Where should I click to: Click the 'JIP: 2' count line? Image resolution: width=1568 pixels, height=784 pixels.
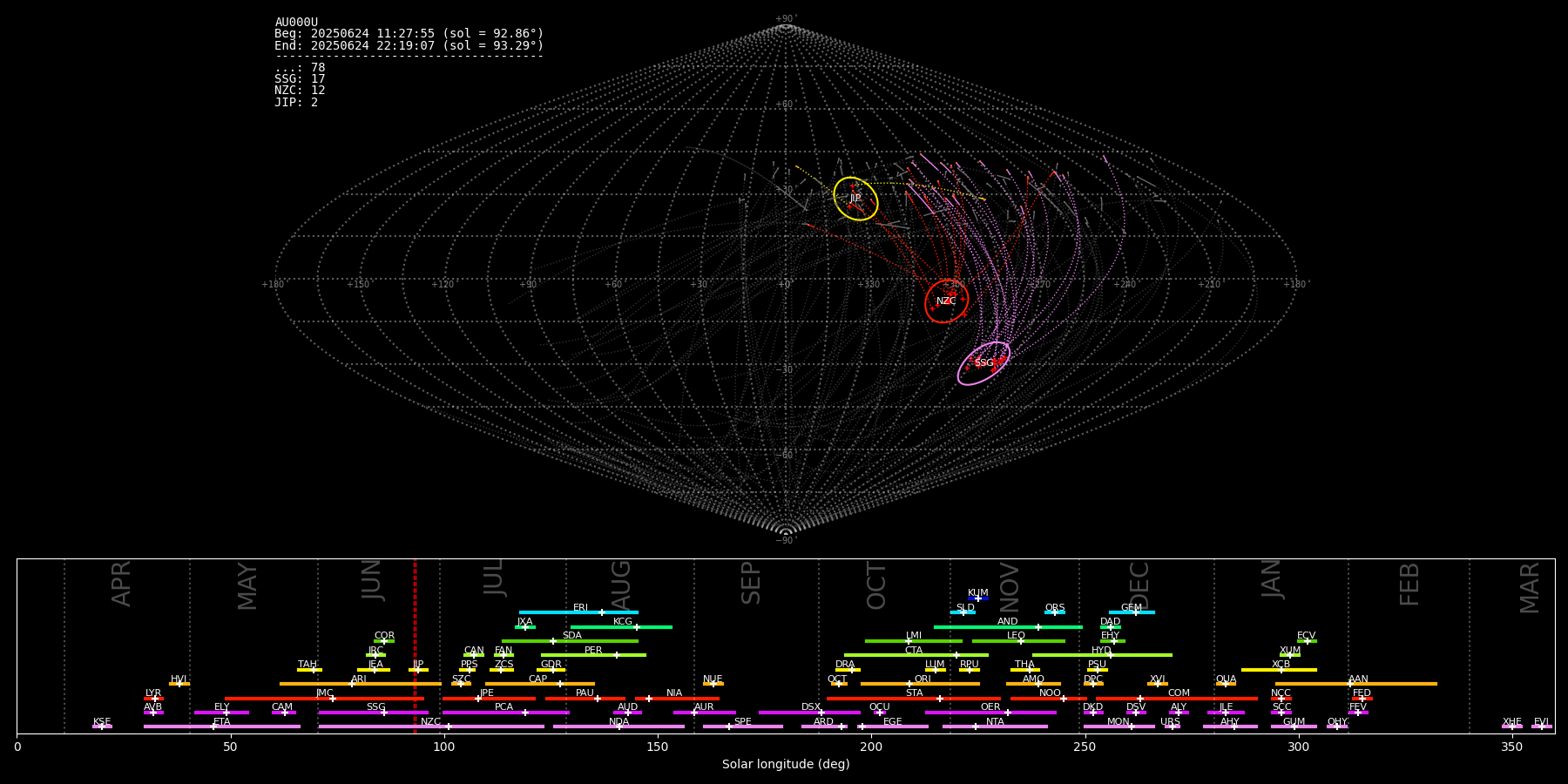[x=296, y=102]
